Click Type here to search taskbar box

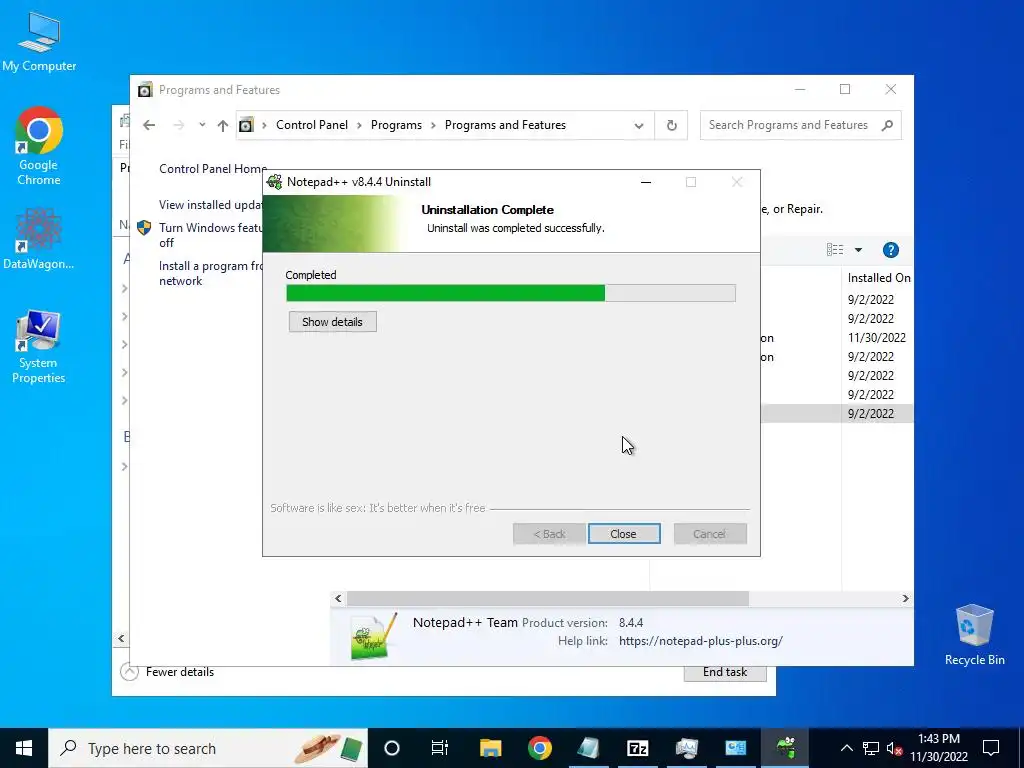[208, 748]
